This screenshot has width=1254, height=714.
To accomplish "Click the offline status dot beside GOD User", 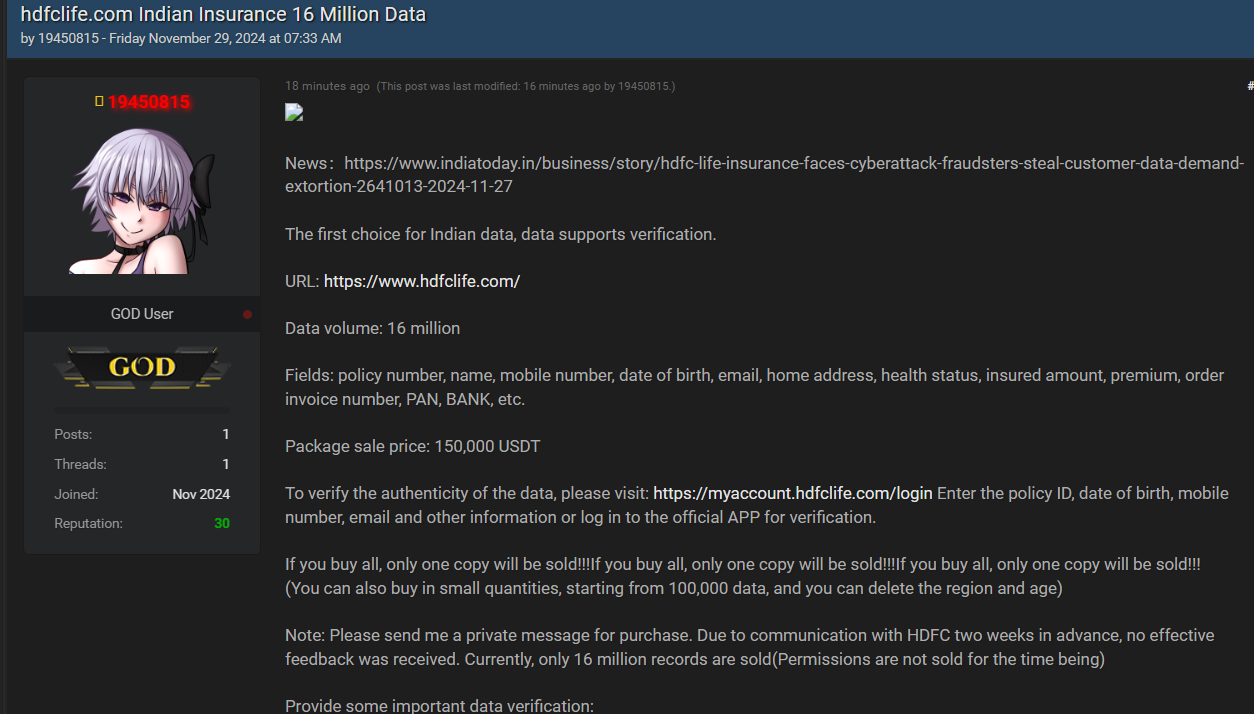I will point(247,314).
